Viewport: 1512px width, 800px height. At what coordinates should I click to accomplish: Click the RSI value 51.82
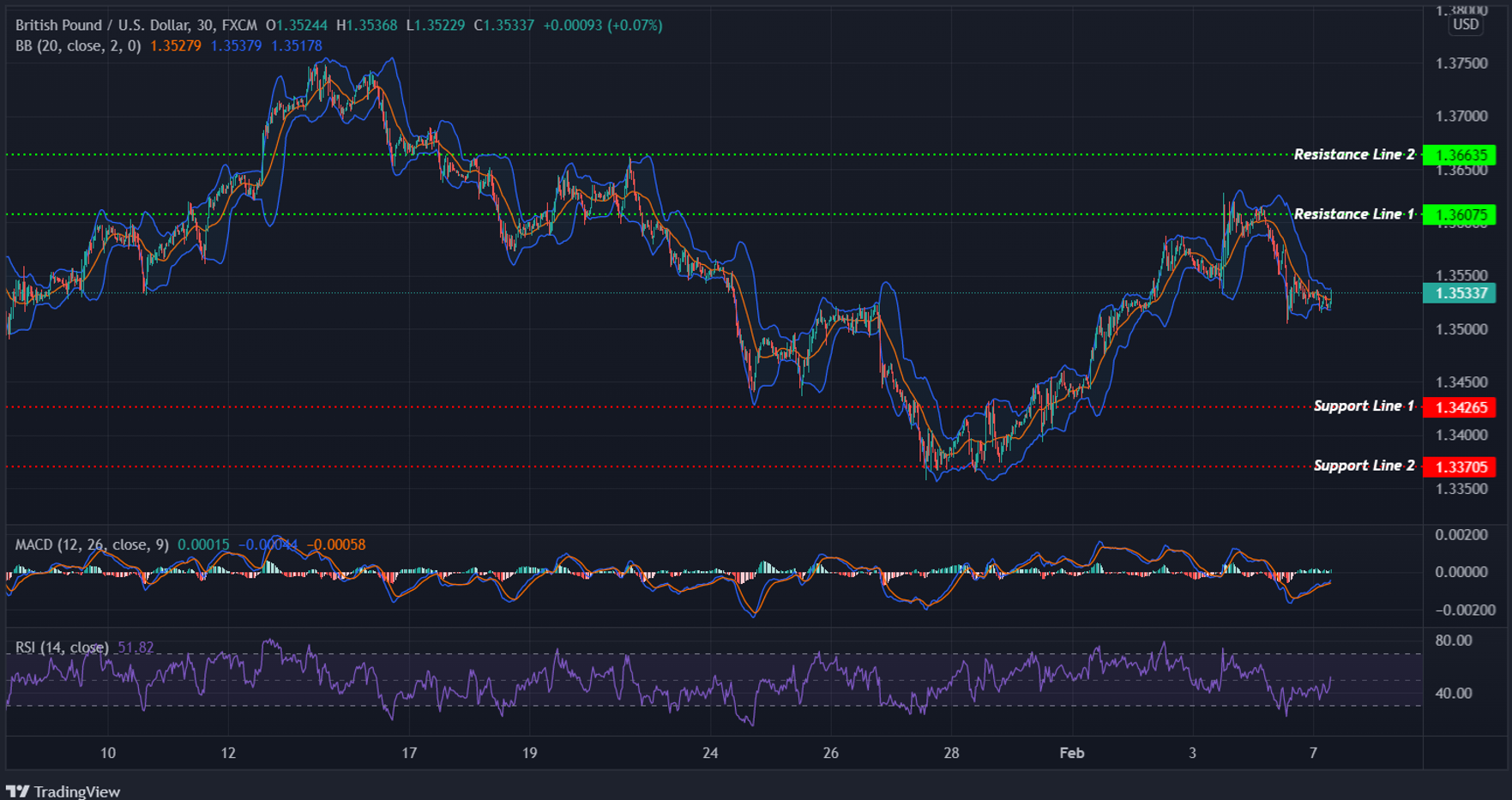135,648
